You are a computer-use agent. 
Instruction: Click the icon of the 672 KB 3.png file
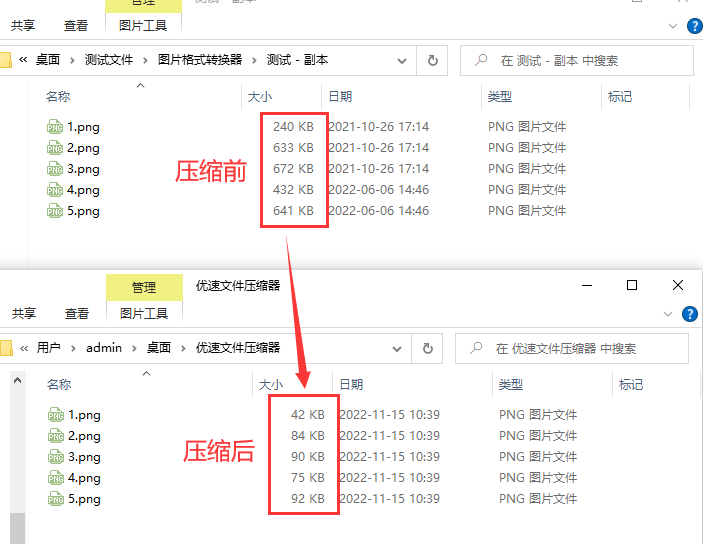pos(54,169)
